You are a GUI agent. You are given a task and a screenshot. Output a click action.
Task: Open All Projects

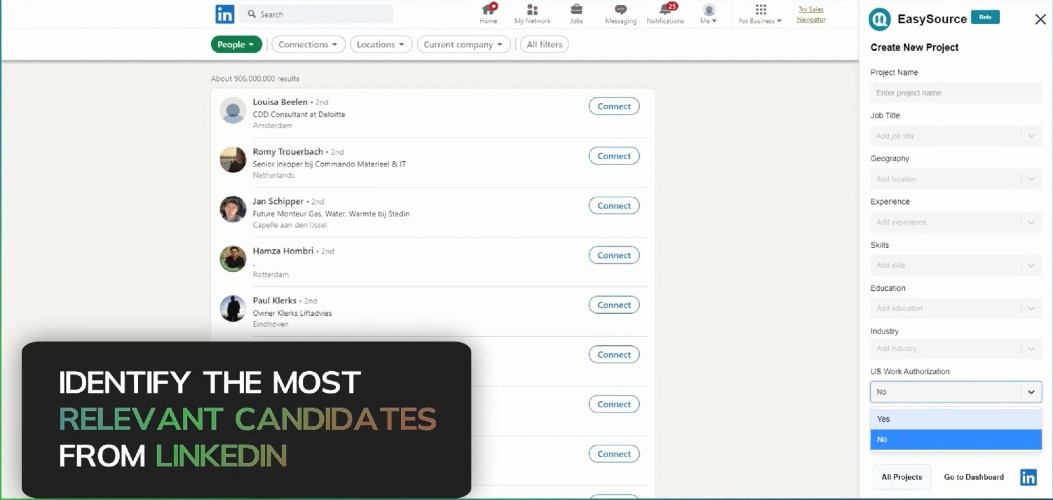[x=901, y=477]
